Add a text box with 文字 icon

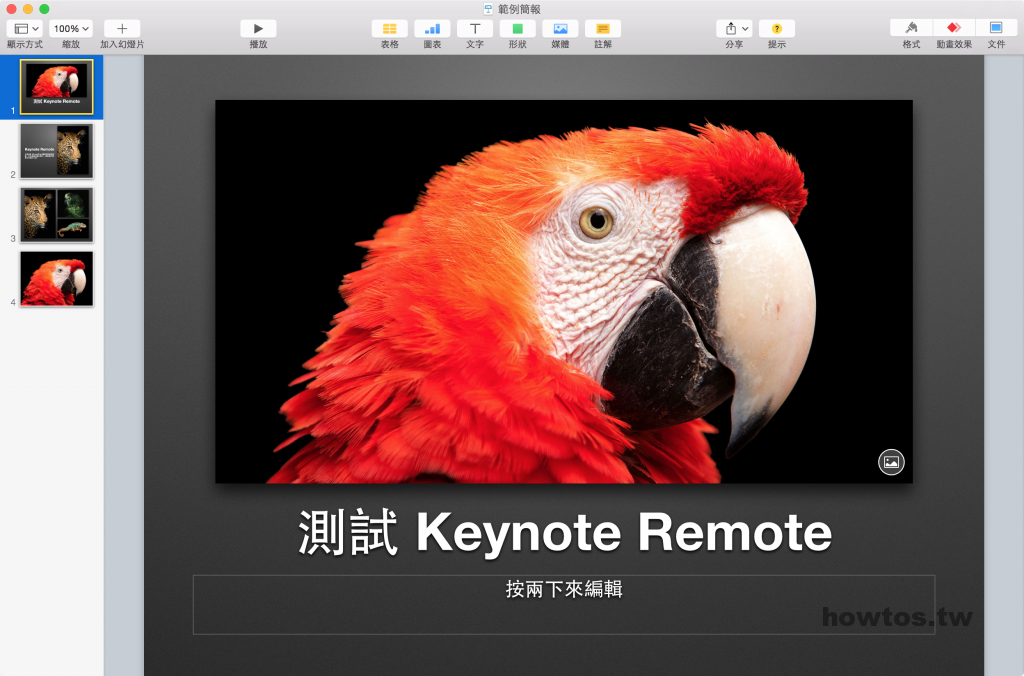(475, 29)
